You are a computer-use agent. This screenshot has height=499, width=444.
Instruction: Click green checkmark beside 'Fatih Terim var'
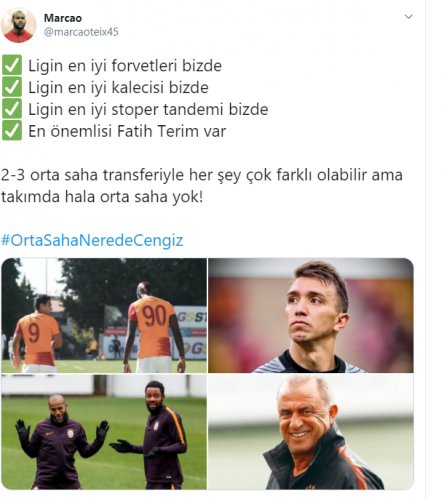click(12, 130)
